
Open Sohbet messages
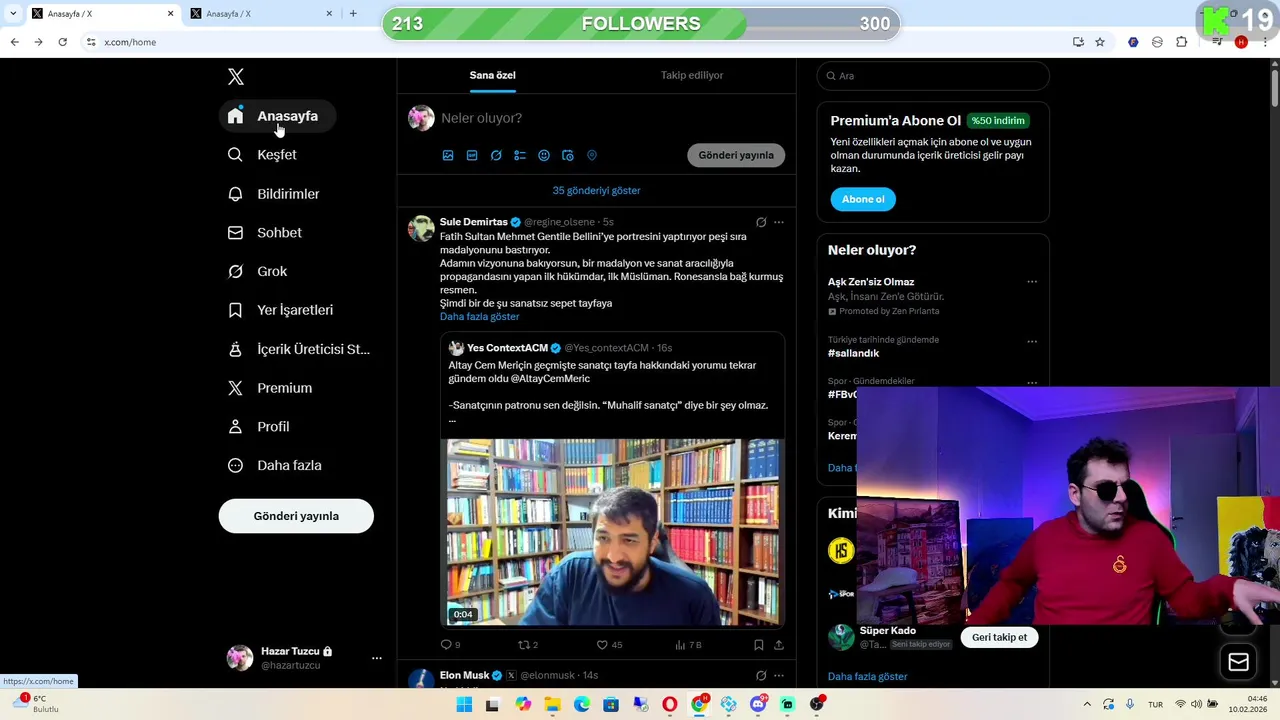[265, 233]
